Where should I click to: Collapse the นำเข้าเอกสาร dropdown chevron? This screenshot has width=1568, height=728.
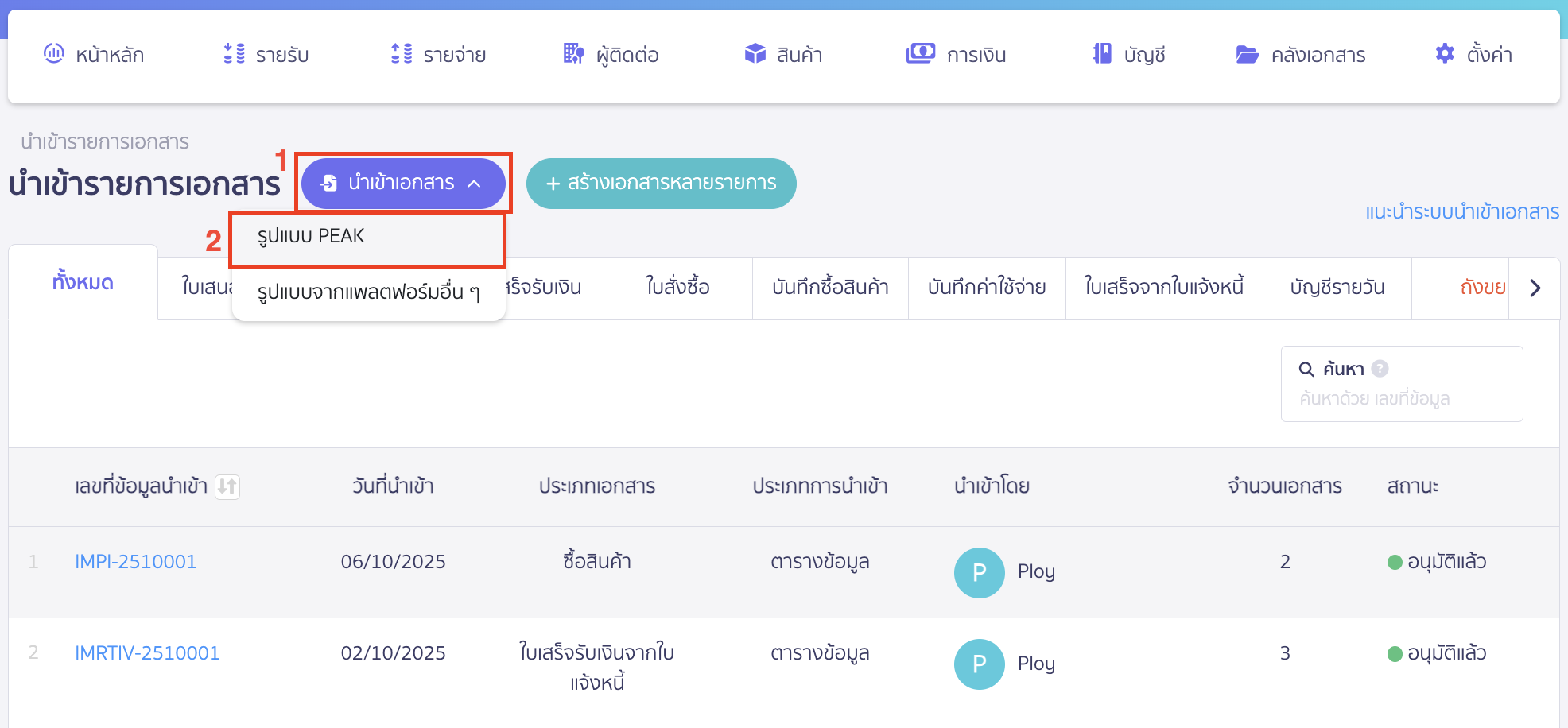click(x=475, y=184)
